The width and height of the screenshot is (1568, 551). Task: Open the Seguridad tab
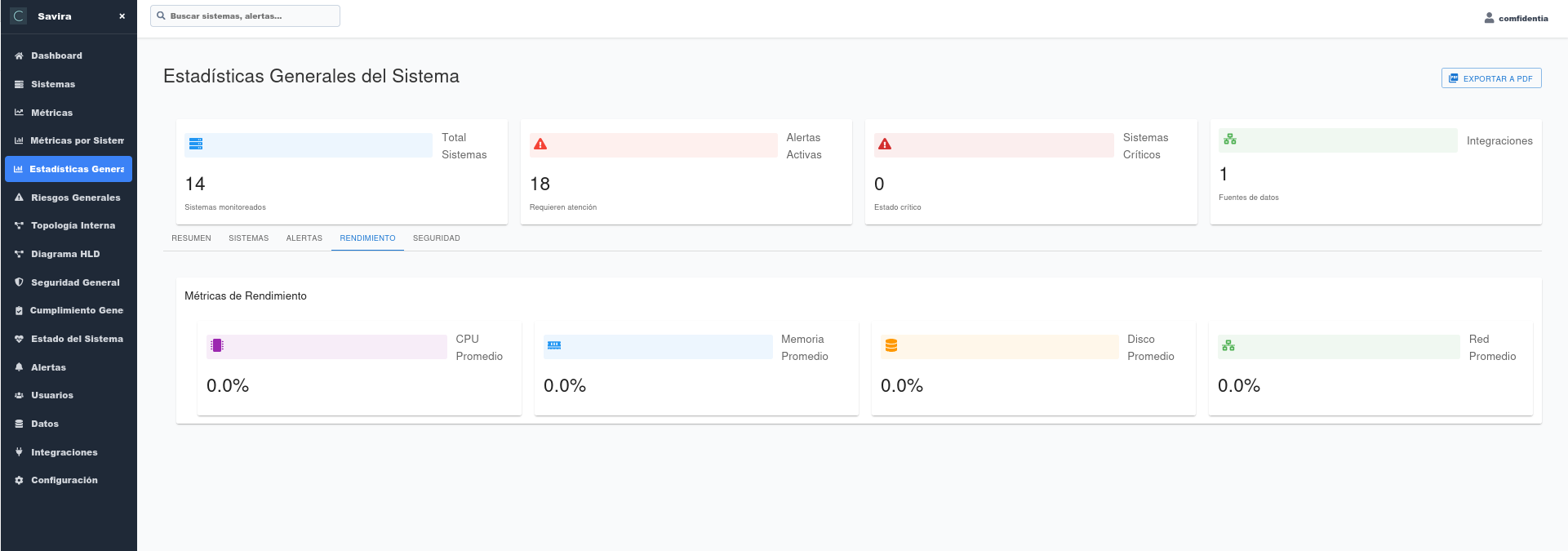[x=436, y=238]
